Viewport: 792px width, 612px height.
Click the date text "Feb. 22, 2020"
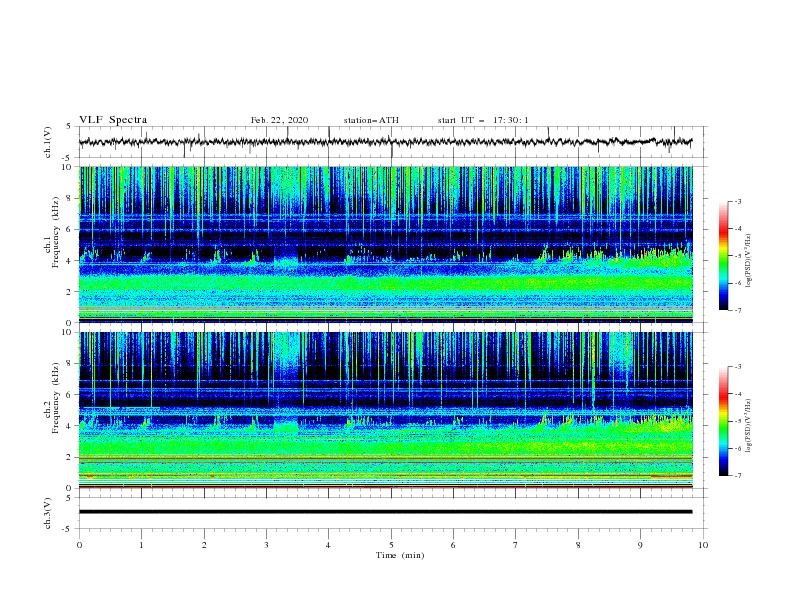point(279,120)
